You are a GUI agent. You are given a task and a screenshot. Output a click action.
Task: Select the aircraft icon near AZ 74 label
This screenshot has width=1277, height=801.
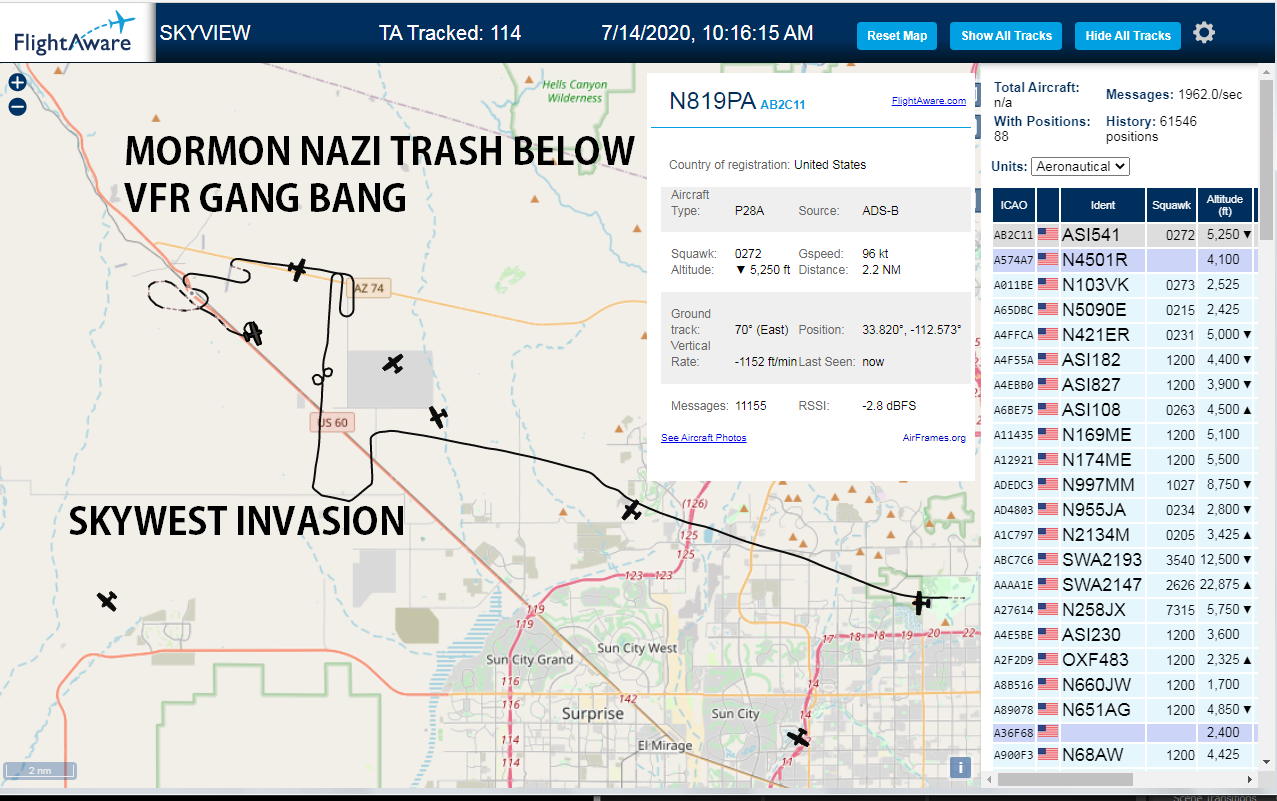coord(297,268)
